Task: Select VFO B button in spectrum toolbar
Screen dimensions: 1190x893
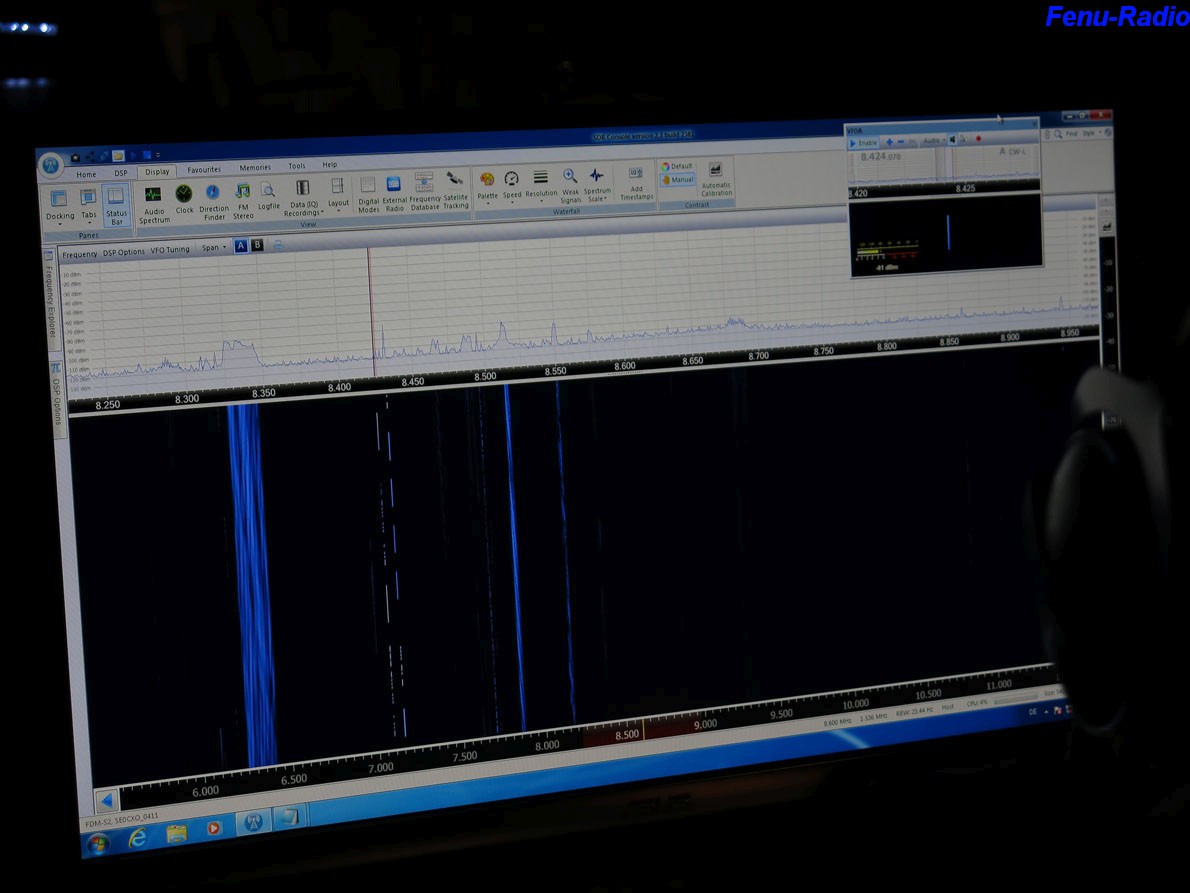Action: coord(257,245)
